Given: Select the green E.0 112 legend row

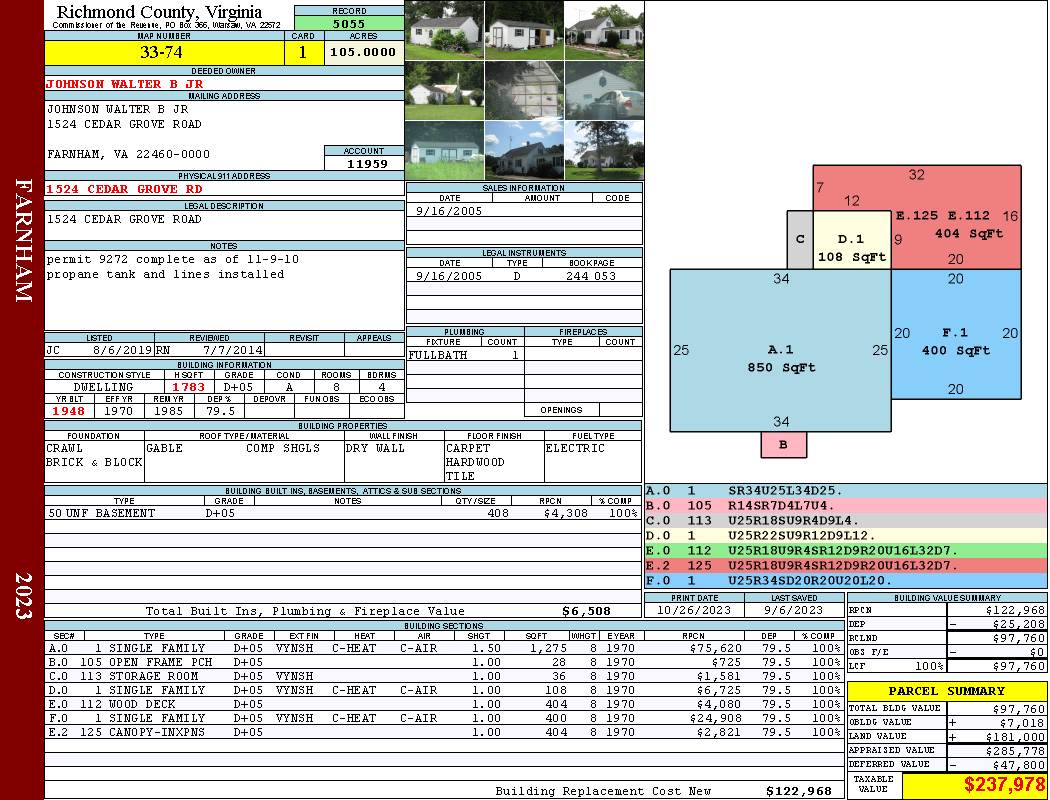Looking at the screenshot, I should point(846,550).
